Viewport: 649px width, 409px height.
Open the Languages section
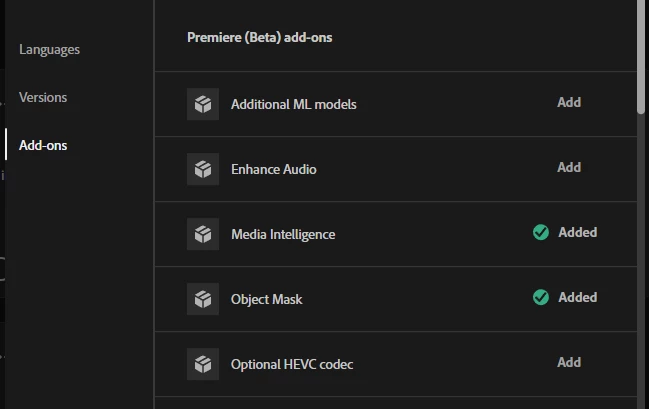click(x=49, y=50)
